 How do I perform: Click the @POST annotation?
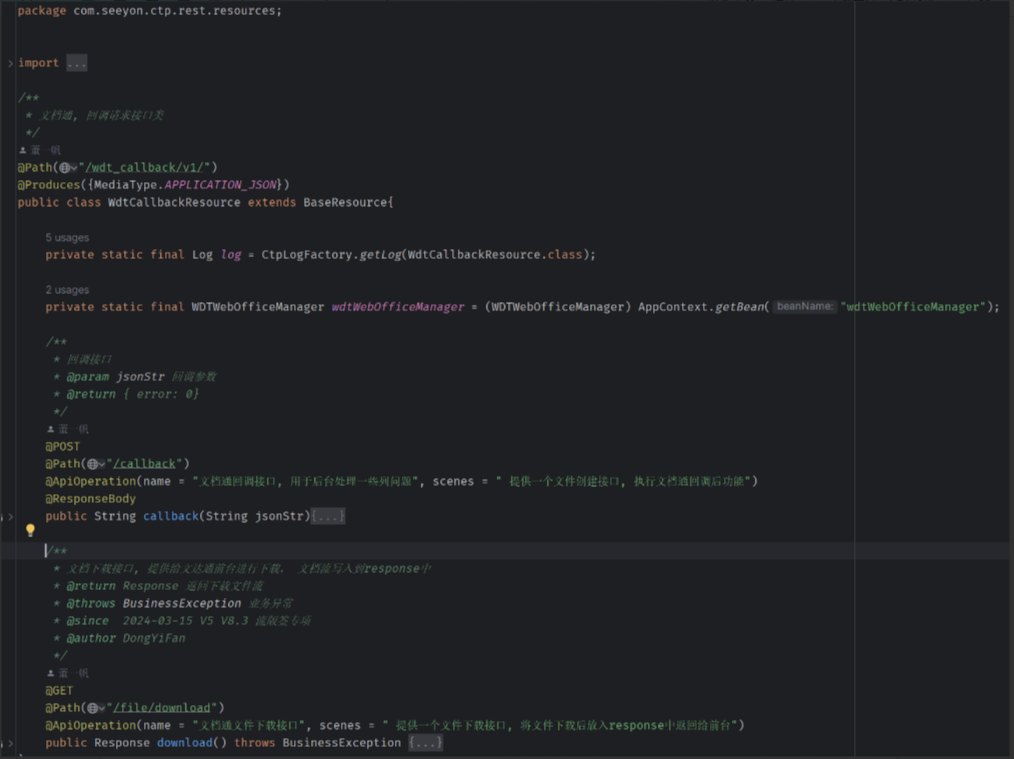tap(63, 447)
